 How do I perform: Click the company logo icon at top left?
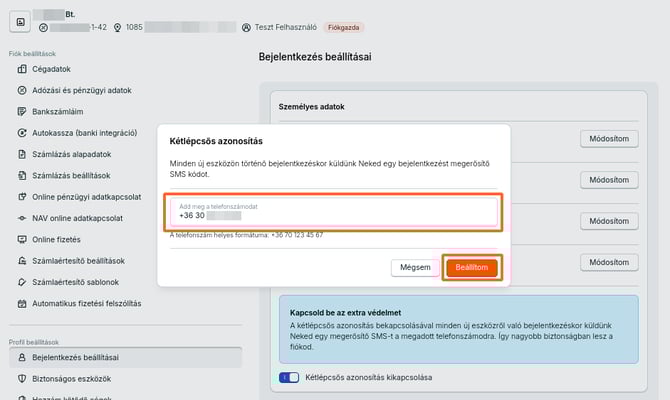tap(20, 20)
